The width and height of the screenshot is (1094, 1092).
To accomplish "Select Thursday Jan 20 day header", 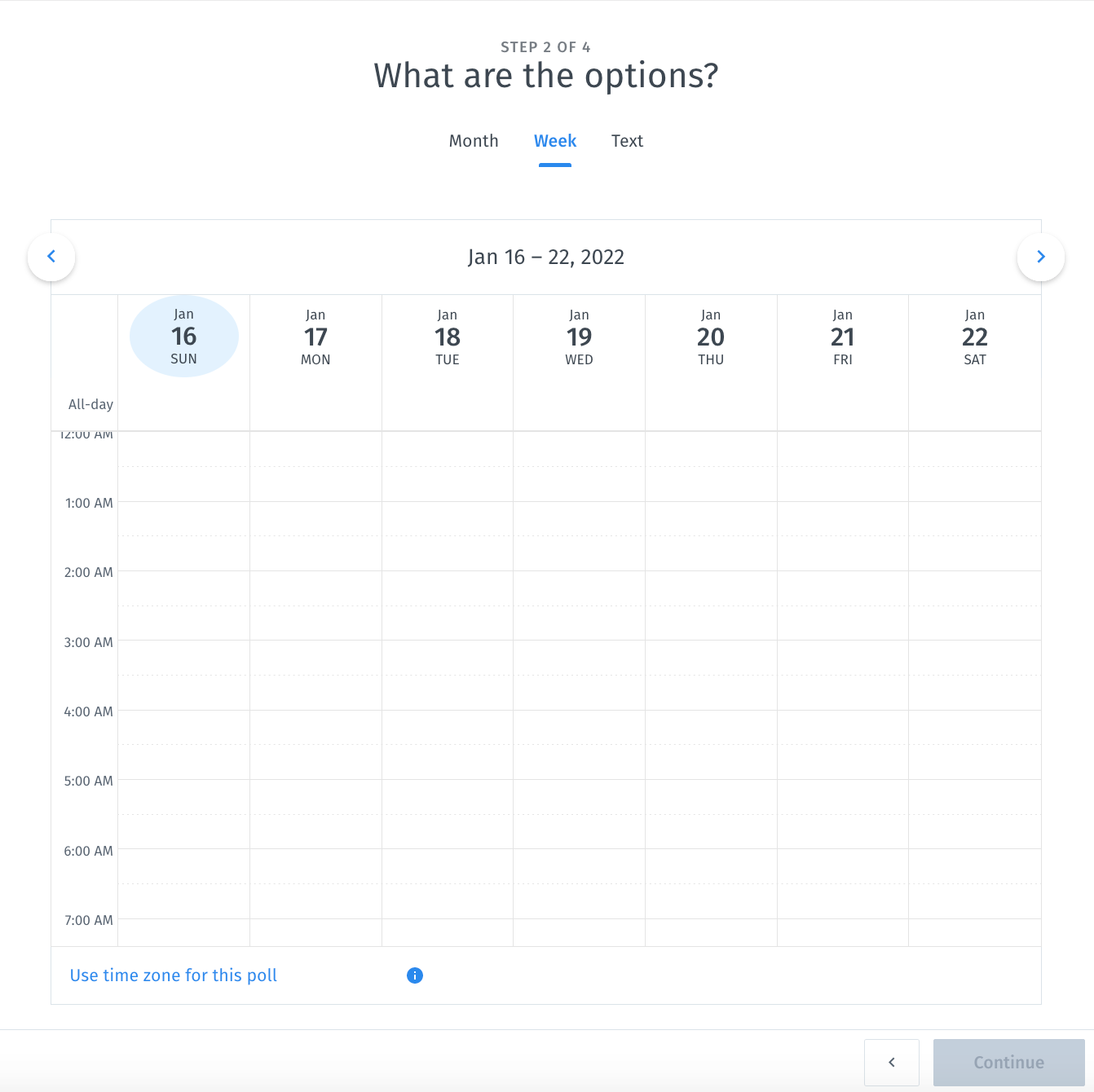I will coord(711,337).
